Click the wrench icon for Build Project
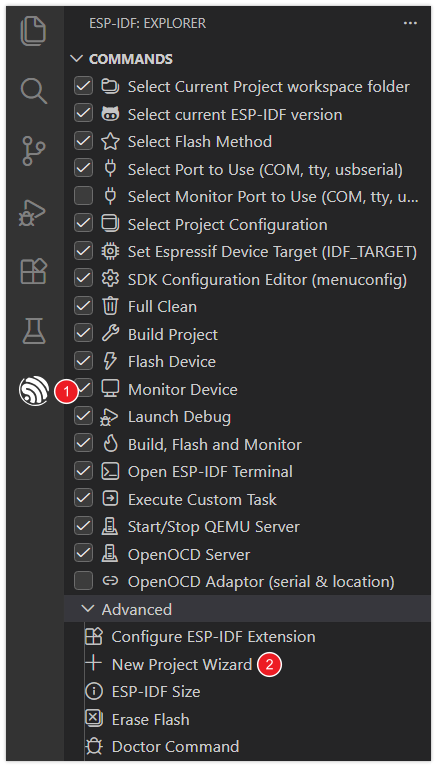 (110, 334)
